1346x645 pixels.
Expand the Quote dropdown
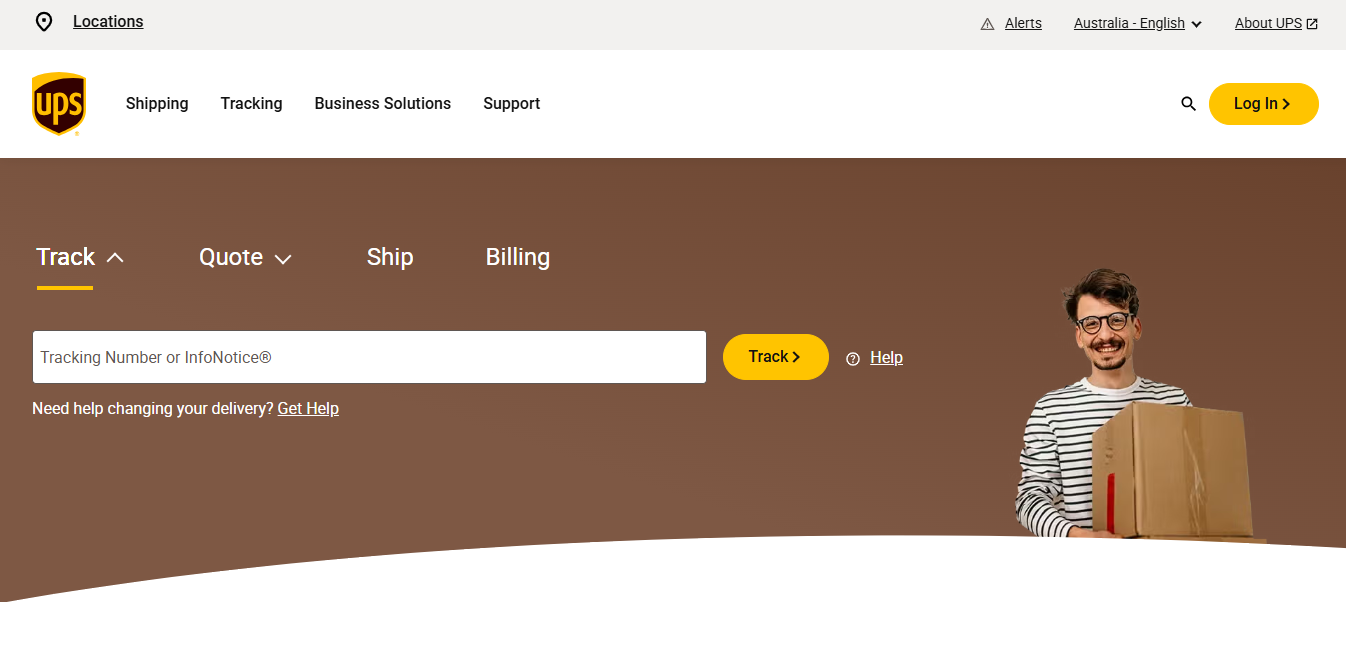tap(283, 258)
